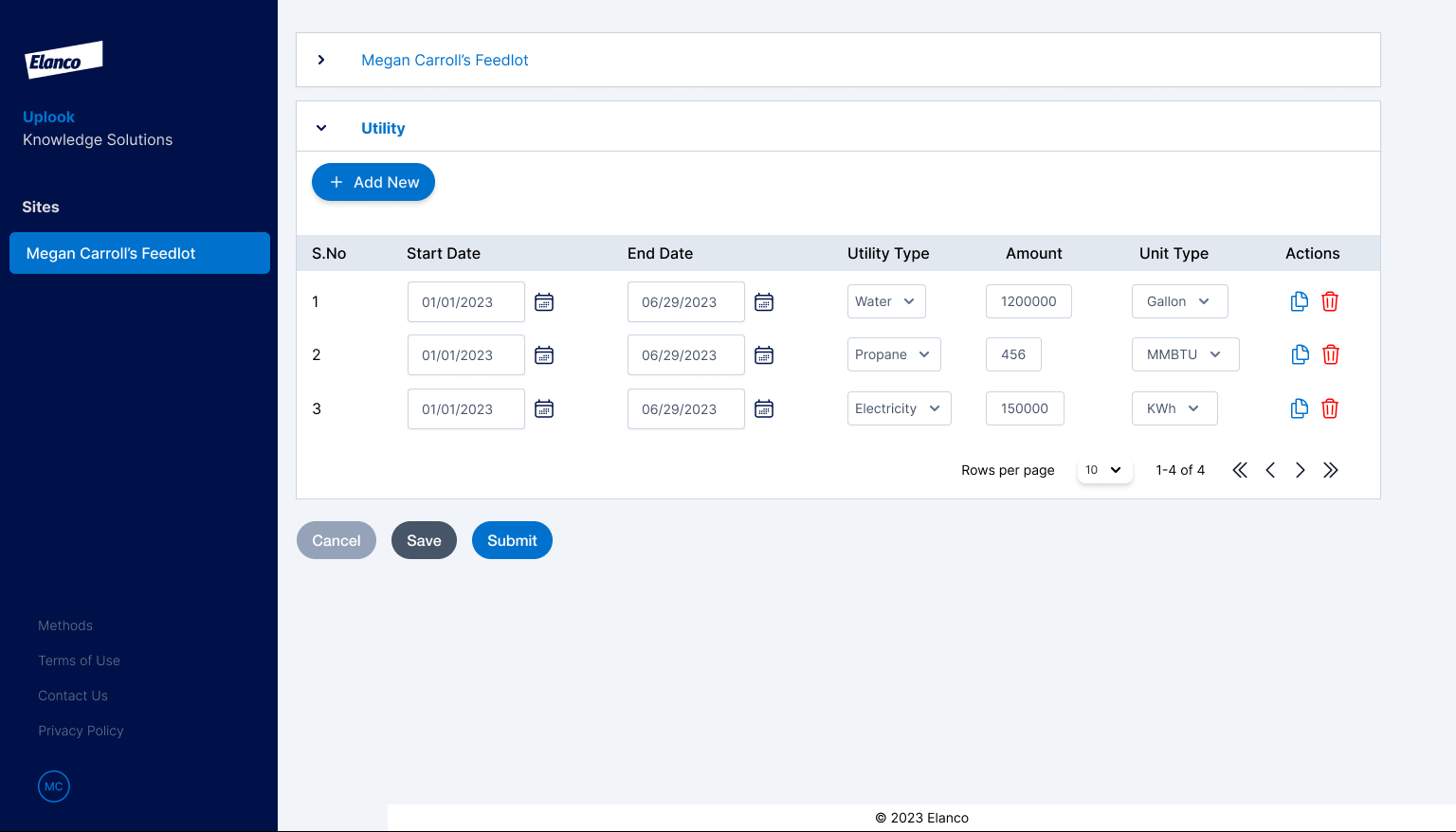Image resolution: width=1456 pixels, height=832 pixels.
Task: Open the MMBTU unit type dropdown
Action: tap(1186, 354)
